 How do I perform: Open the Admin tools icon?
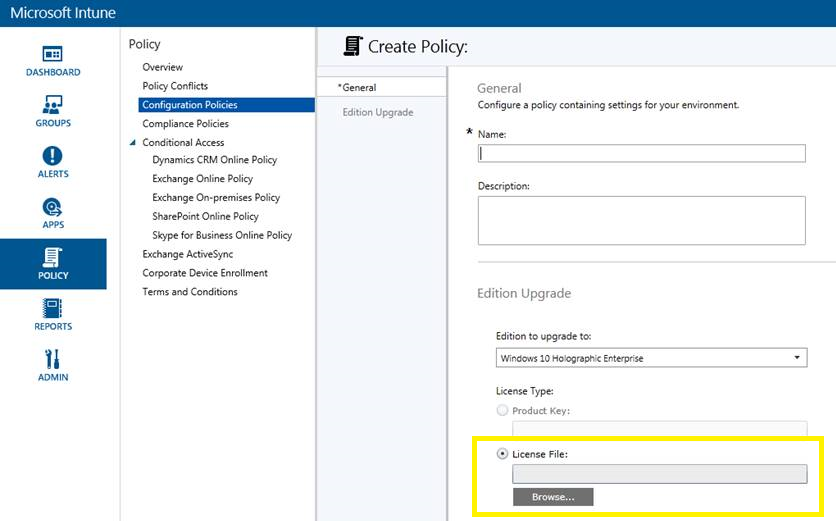pyautogui.click(x=53, y=359)
